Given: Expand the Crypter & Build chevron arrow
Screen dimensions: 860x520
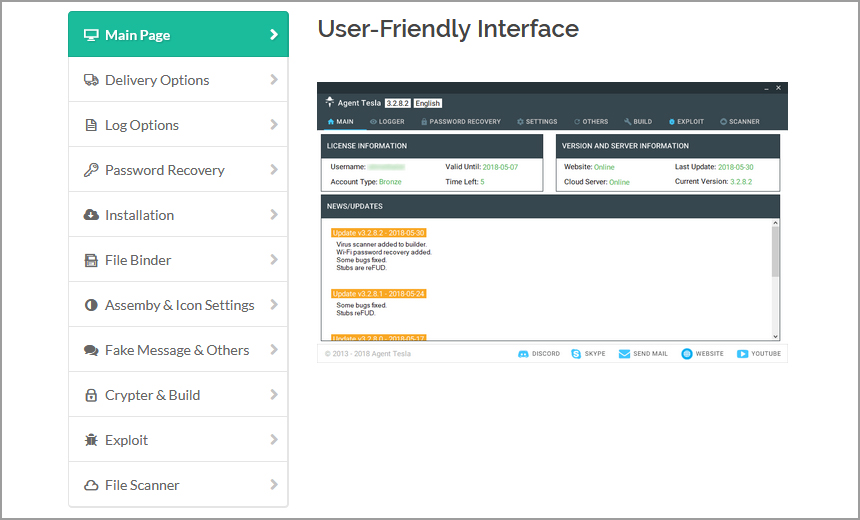Looking at the screenshot, I should [x=274, y=395].
